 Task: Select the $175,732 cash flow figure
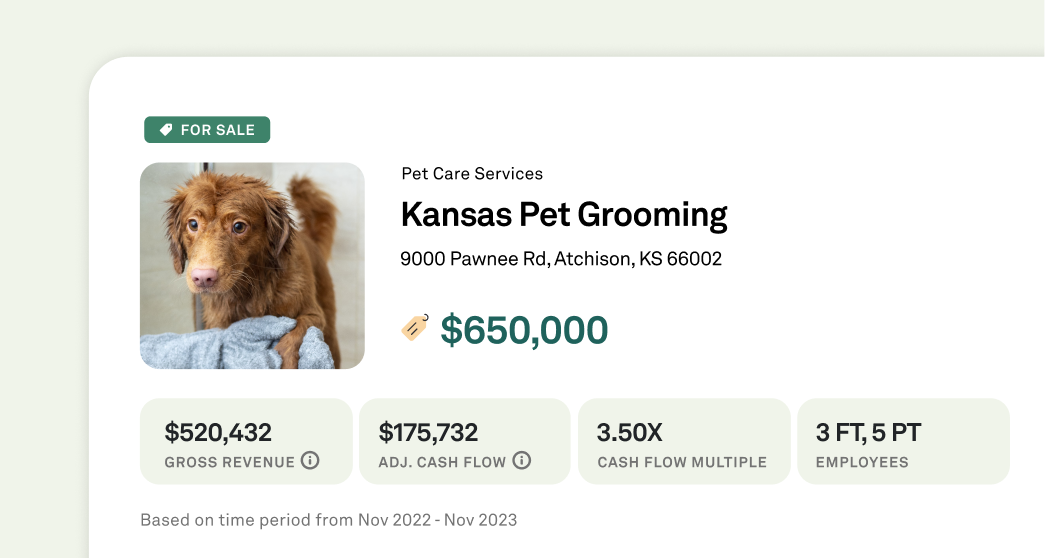tap(428, 433)
